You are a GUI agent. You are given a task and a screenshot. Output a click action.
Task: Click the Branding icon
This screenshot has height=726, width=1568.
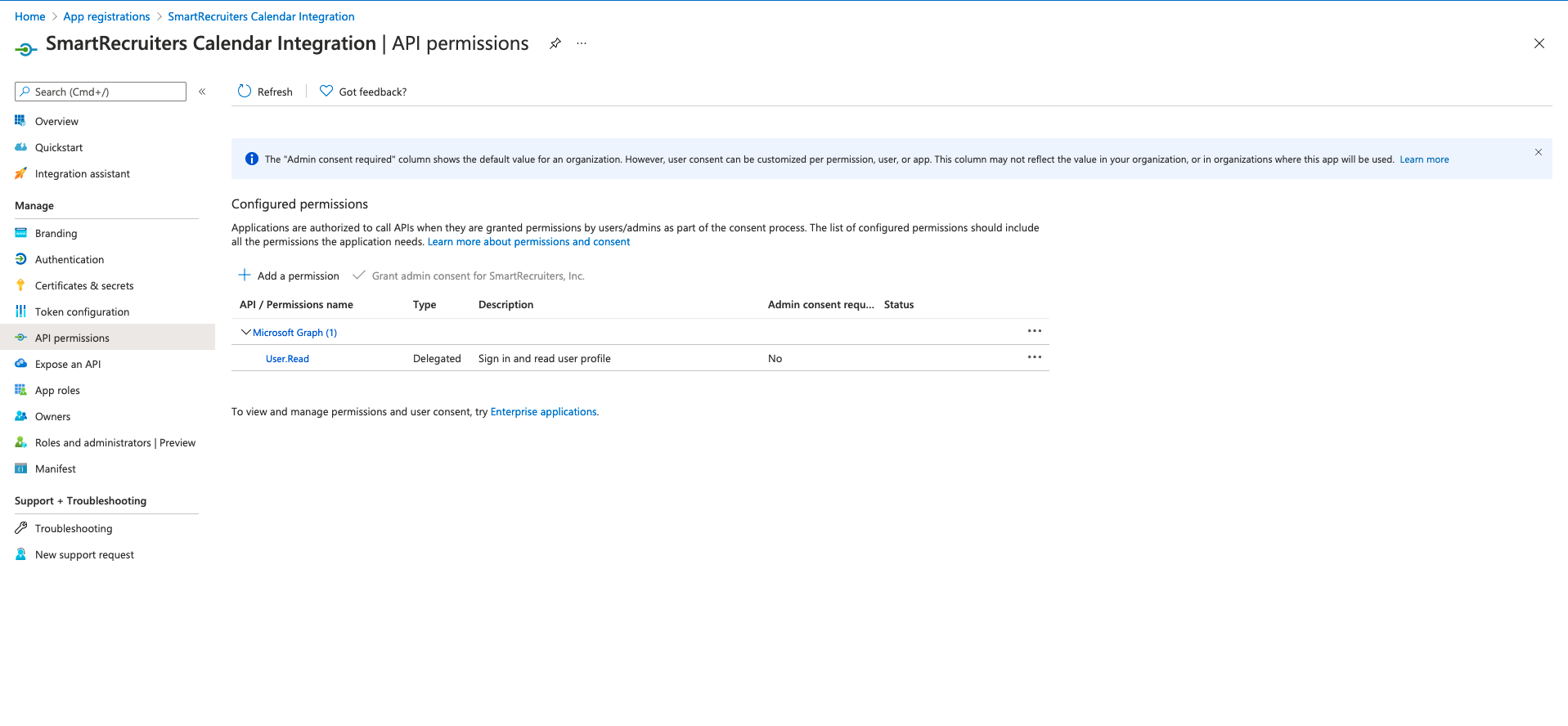tap(20, 233)
